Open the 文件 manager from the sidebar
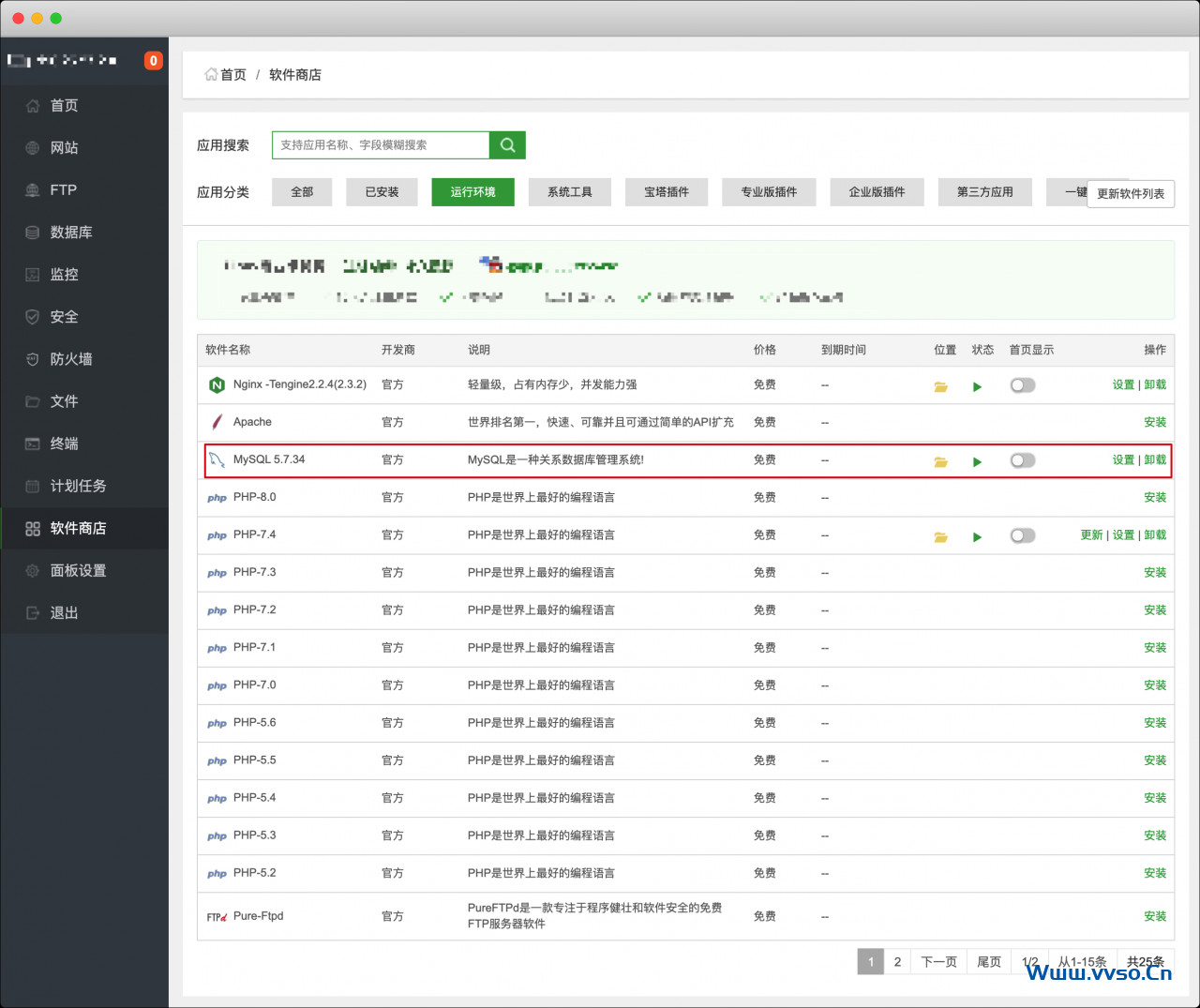This screenshot has width=1200, height=1008. pos(62,401)
